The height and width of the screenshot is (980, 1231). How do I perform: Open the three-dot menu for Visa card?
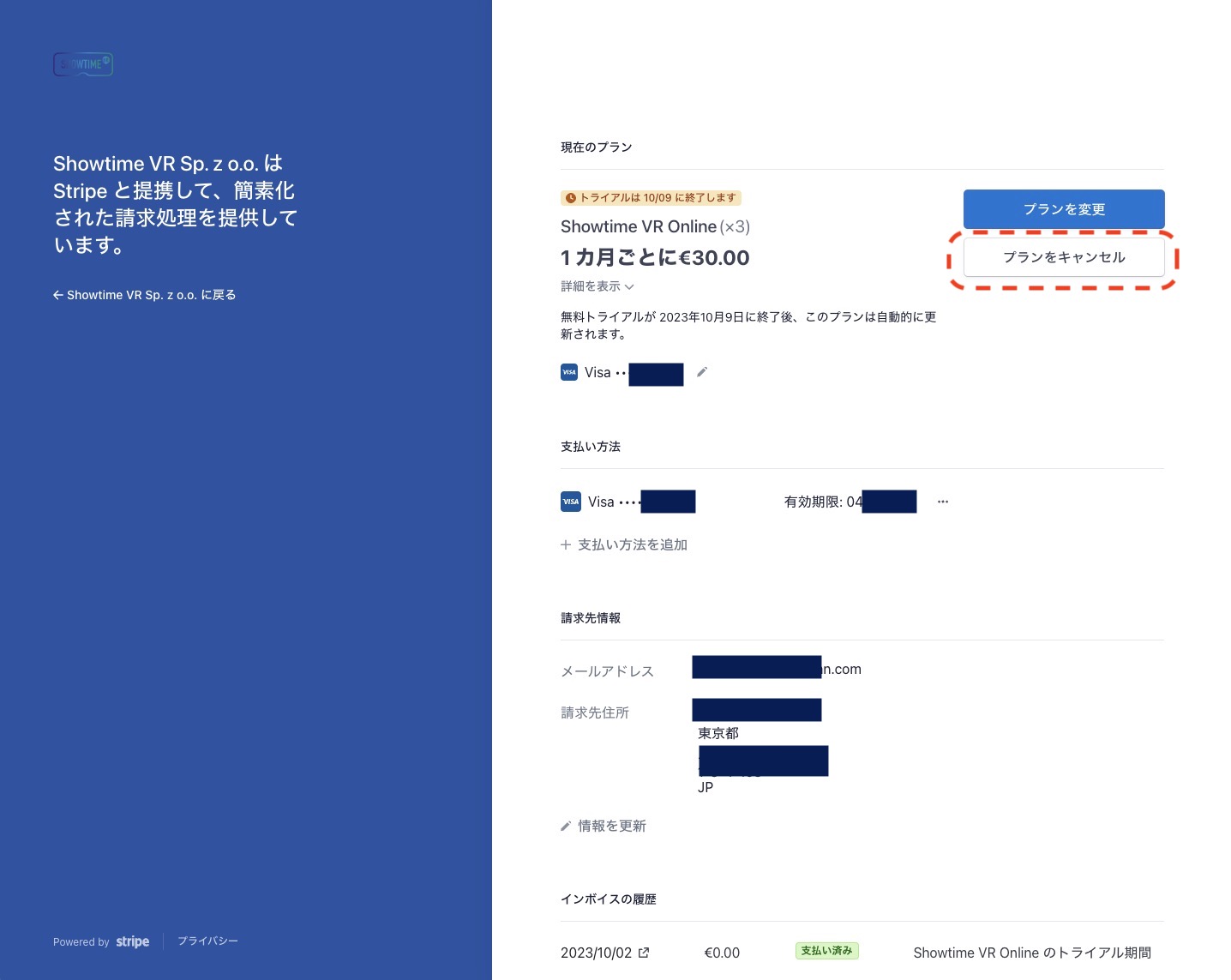(x=943, y=502)
